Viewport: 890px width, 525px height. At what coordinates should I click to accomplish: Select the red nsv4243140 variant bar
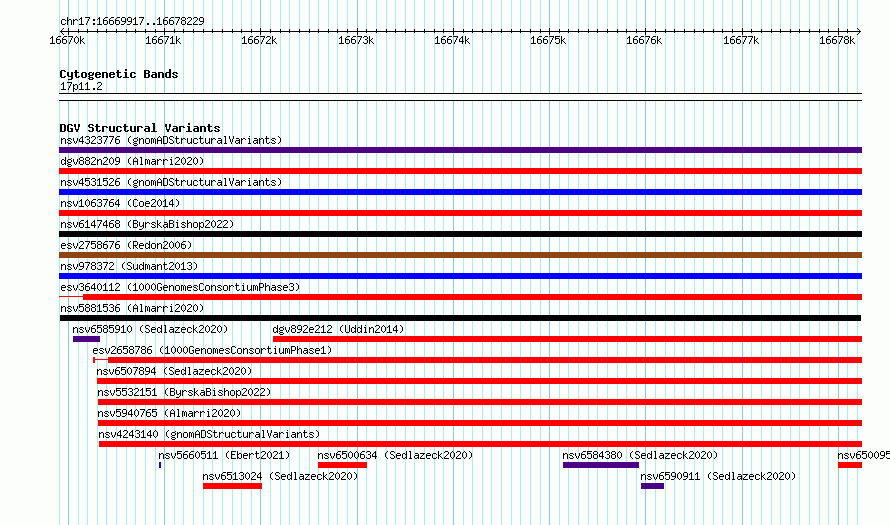(x=480, y=444)
